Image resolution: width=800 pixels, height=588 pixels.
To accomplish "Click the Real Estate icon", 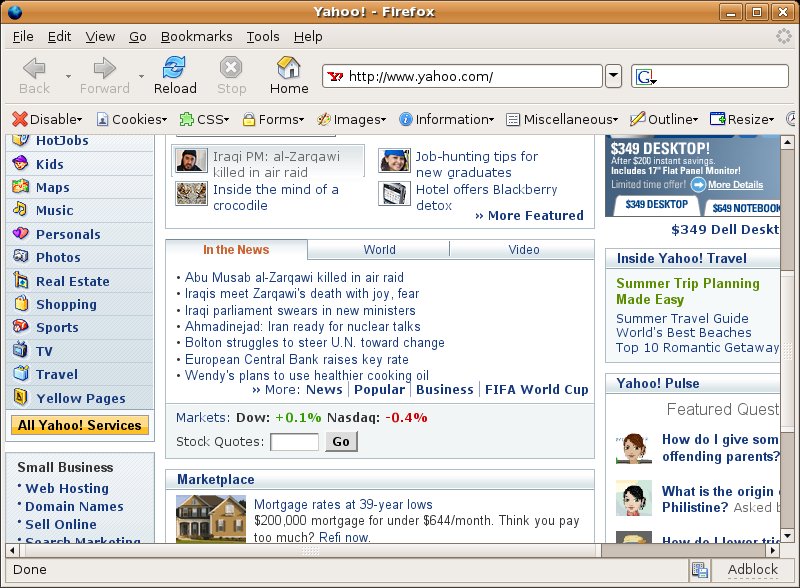I will pos(20,280).
